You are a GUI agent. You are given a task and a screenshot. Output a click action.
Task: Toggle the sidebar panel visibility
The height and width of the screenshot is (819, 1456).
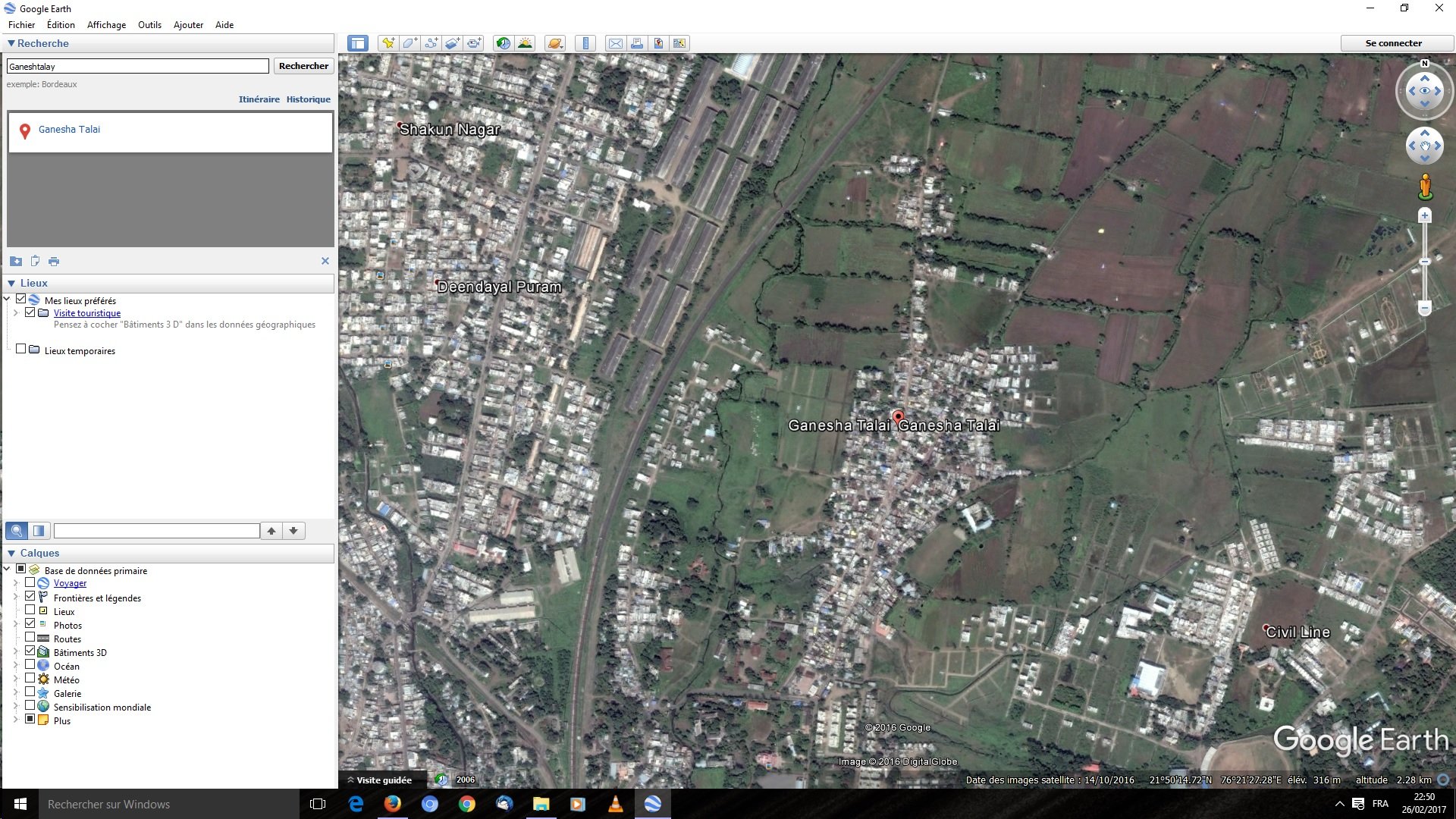(x=356, y=43)
